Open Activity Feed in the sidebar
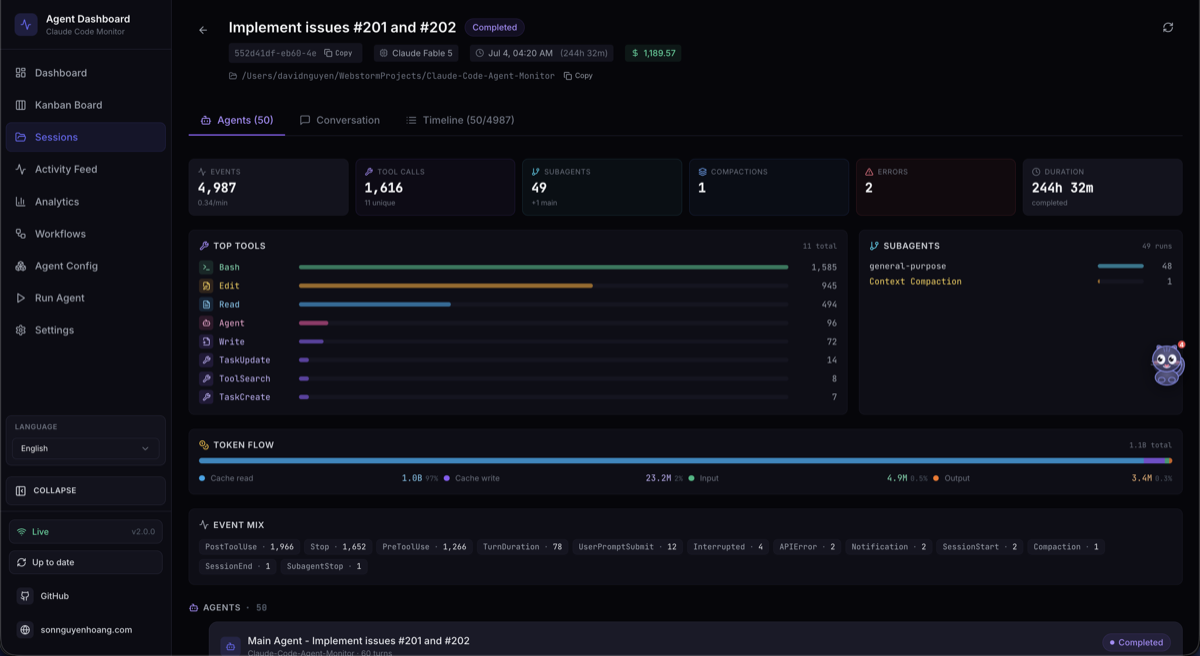 tap(86, 169)
